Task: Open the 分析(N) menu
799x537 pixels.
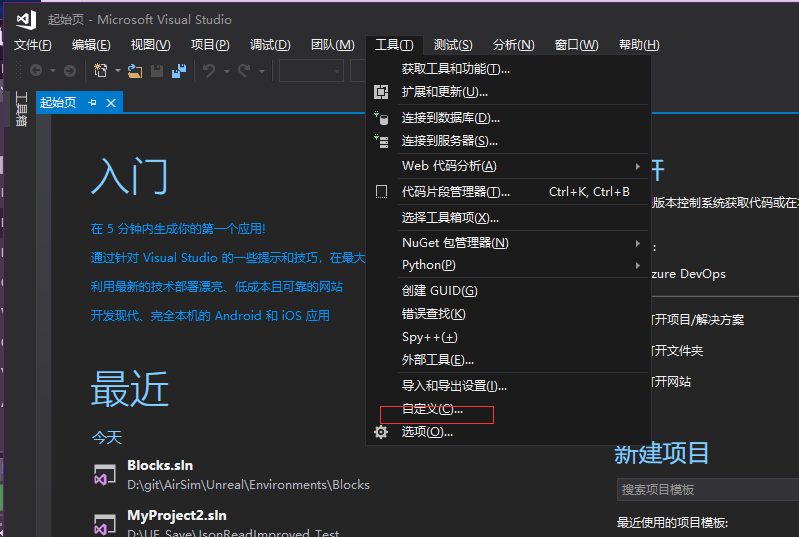Action: tap(513, 45)
